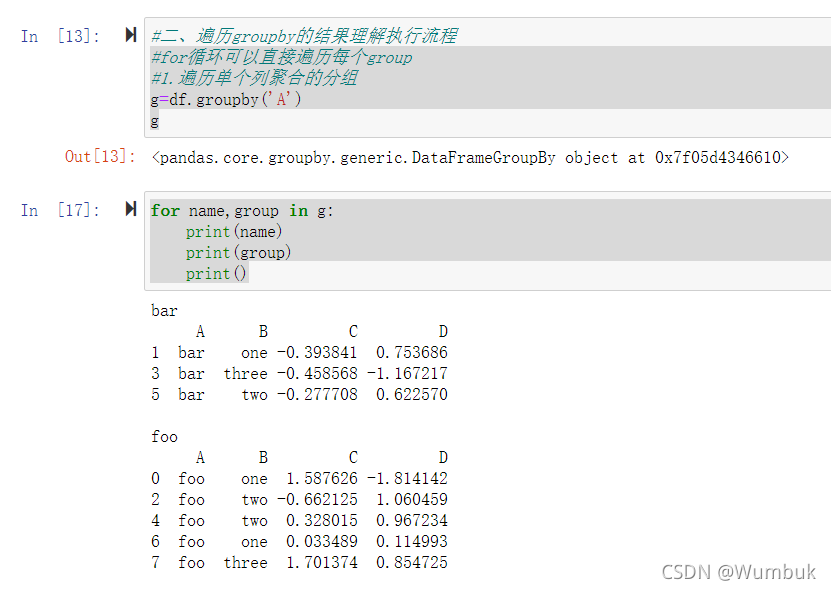Viewport: 831px width, 590px height.
Task: Run cell In [13] with play icon
Action: coord(131,35)
